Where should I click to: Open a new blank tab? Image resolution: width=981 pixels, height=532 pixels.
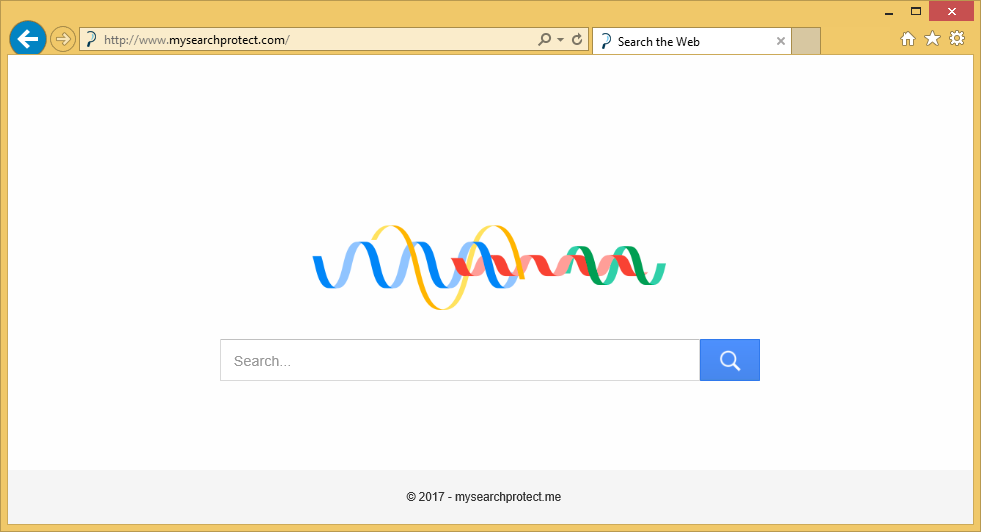[x=806, y=42]
